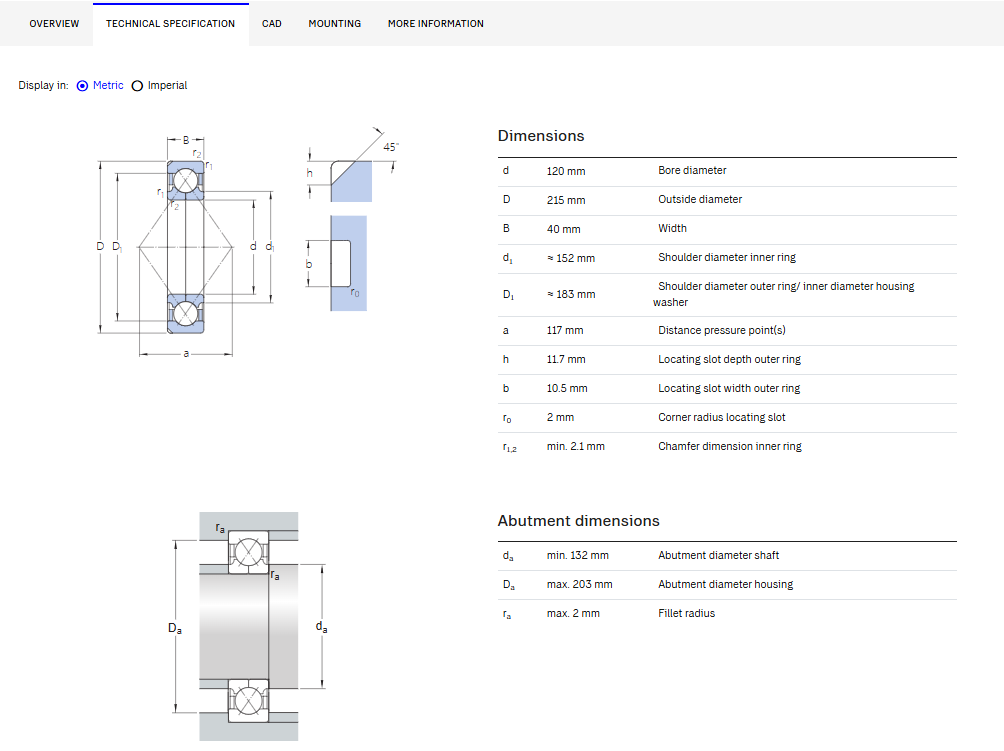Select the width value 40 mm
Viewport: 1004px width, 751px height.
pos(563,229)
